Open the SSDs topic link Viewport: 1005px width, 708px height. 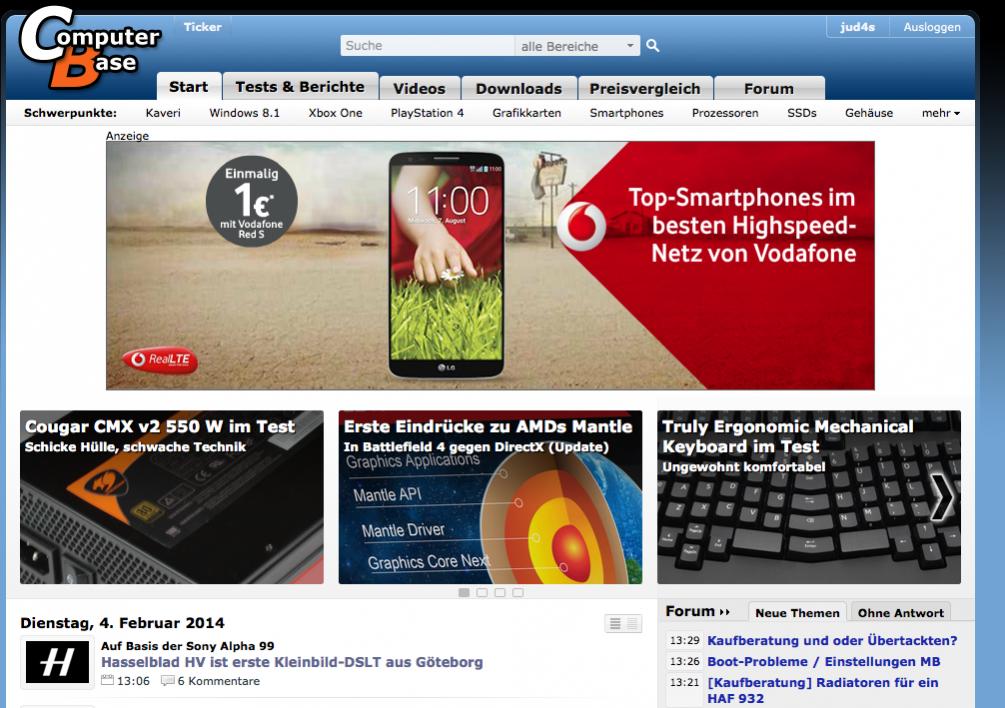[x=801, y=113]
